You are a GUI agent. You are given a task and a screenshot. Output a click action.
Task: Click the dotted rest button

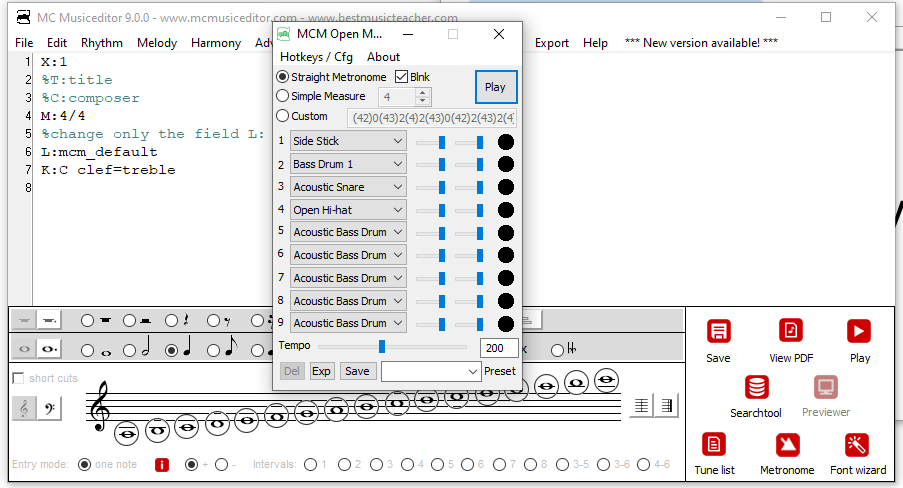click(x=50, y=320)
